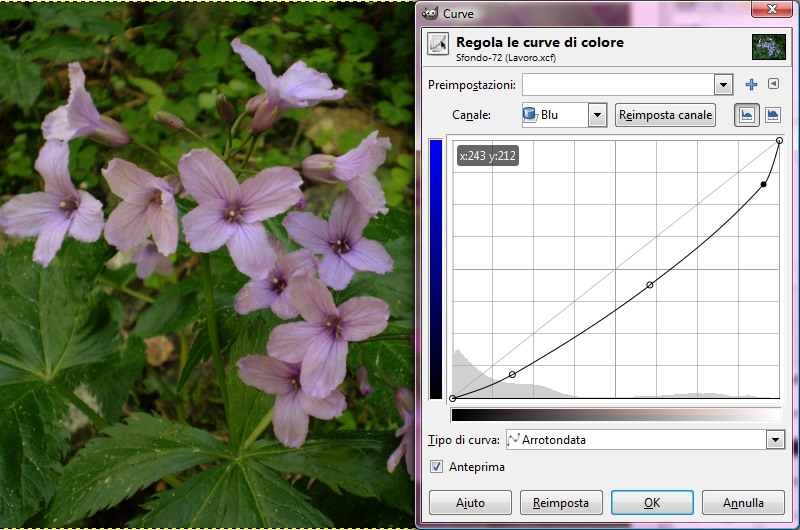Click in the Preimpostazioni text field

[x=618, y=85]
